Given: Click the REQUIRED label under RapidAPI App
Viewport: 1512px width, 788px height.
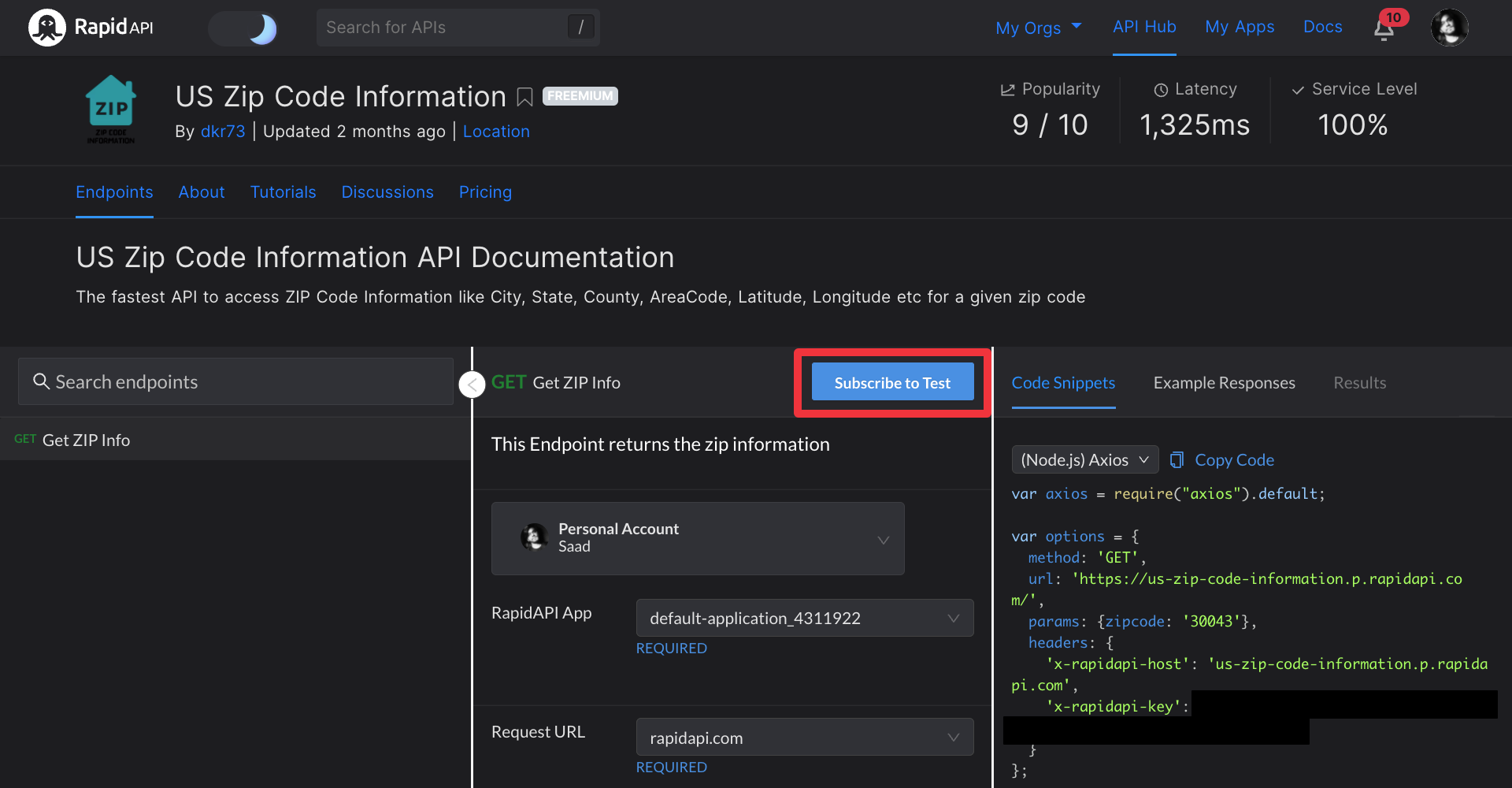Looking at the screenshot, I should 672,649.
